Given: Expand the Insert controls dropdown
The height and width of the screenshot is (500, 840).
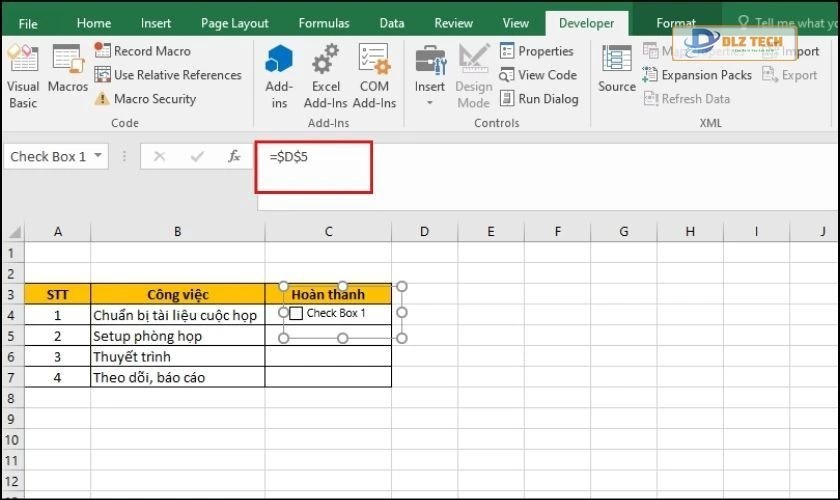Looking at the screenshot, I should click(430, 100).
